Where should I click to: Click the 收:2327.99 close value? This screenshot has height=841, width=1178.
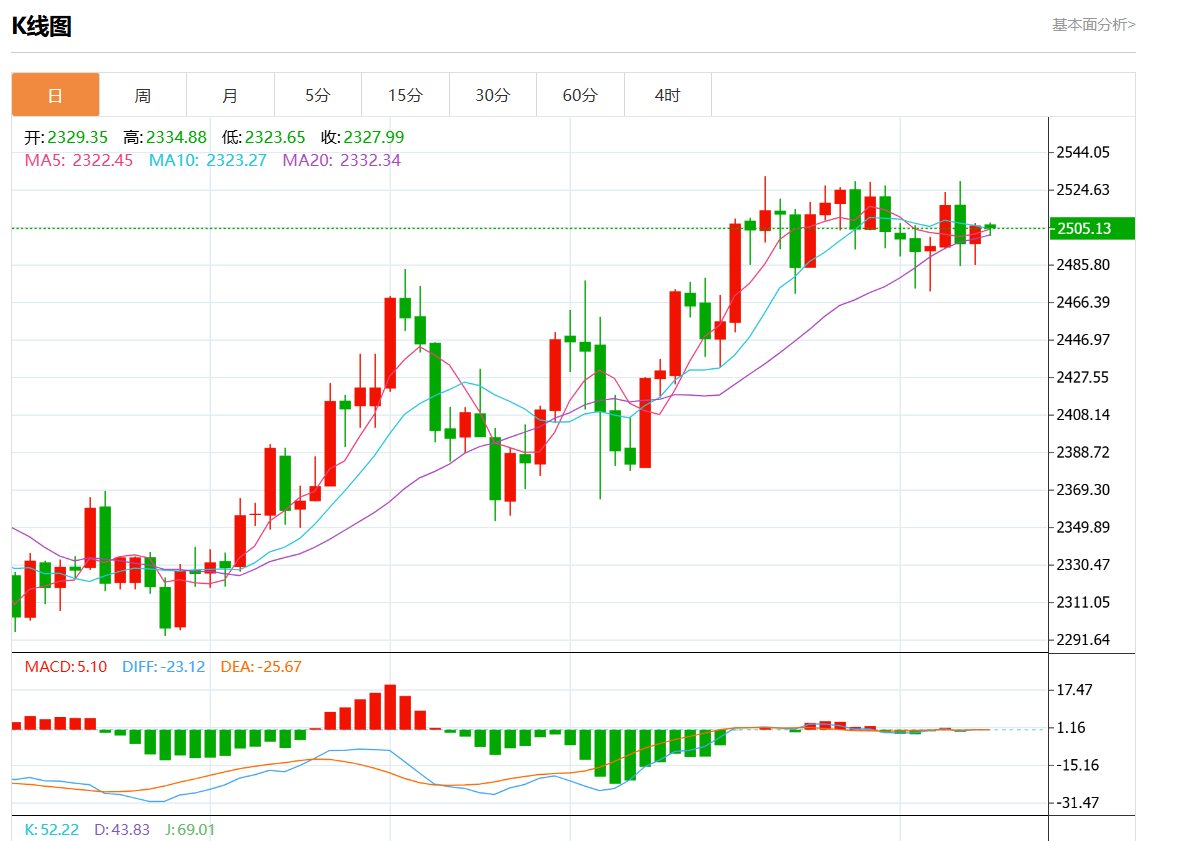[x=363, y=137]
